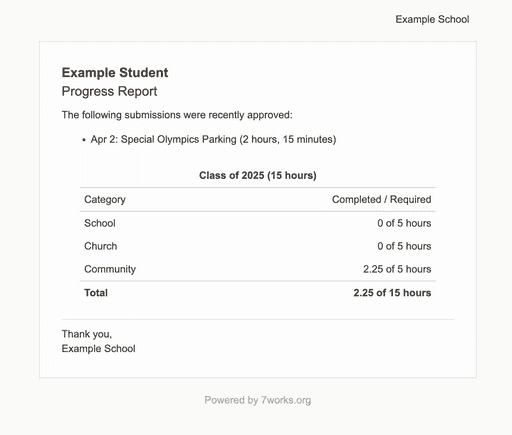
Task: Select the Church category row
Action: 258,246
